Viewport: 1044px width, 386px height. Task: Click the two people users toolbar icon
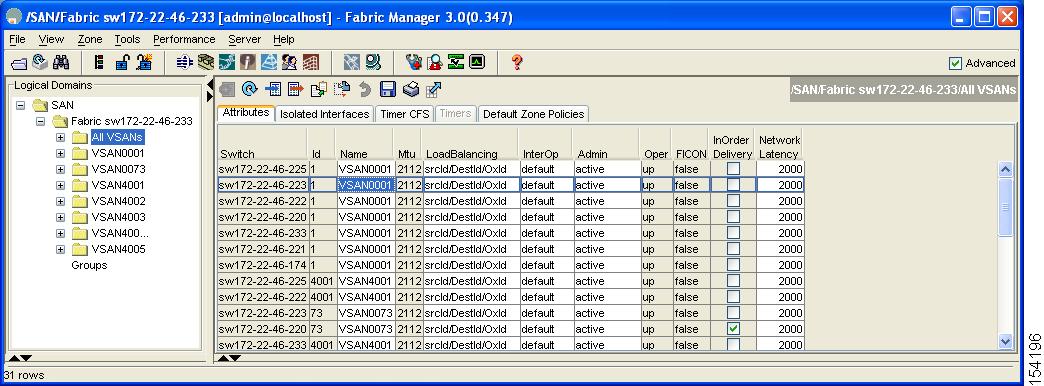tap(290, 63)
